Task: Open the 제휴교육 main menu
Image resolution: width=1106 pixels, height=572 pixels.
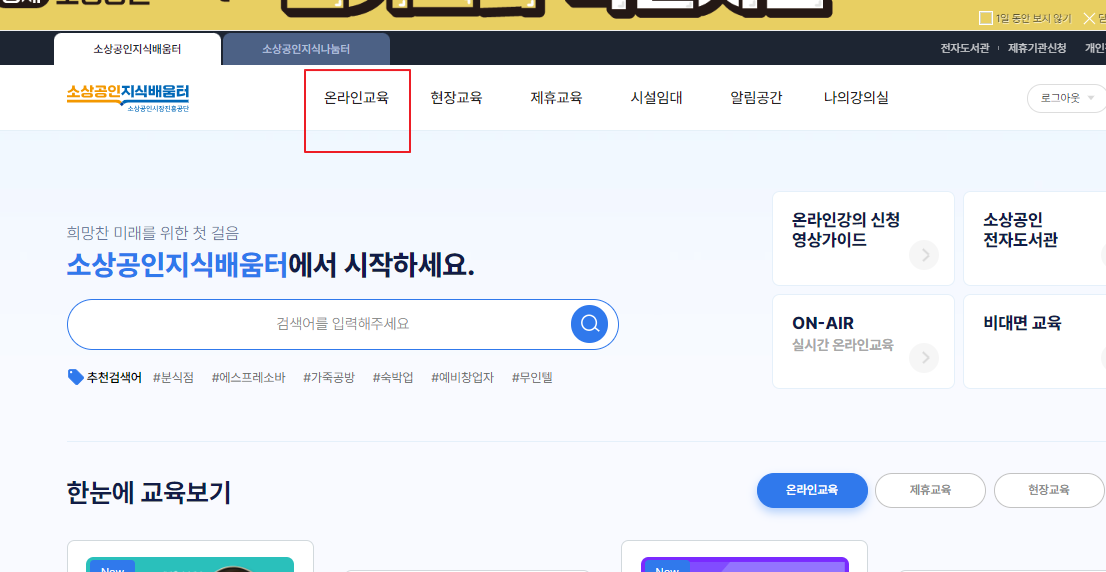Action: click(557, 98)
